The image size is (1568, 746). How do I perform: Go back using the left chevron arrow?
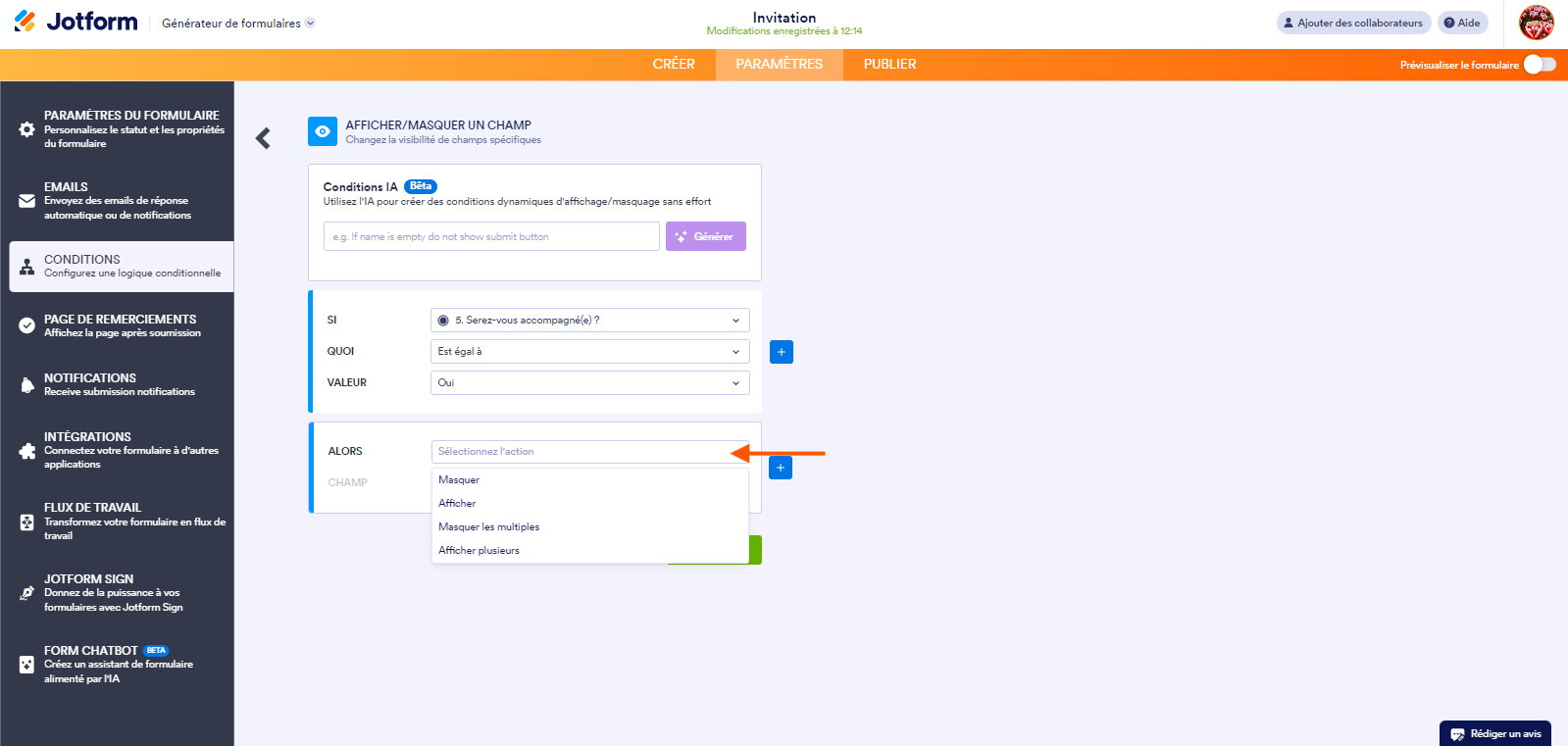[263, 138]
